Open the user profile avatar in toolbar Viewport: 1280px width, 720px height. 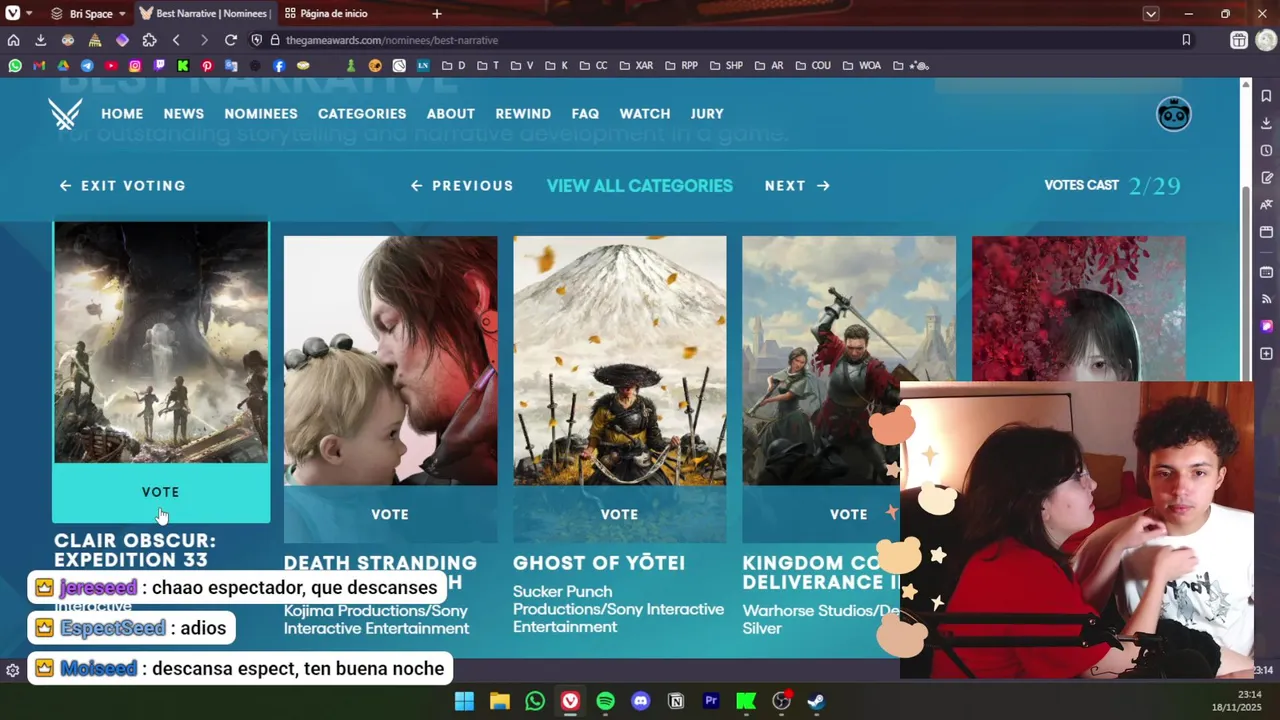click(x=1266, y=40)
